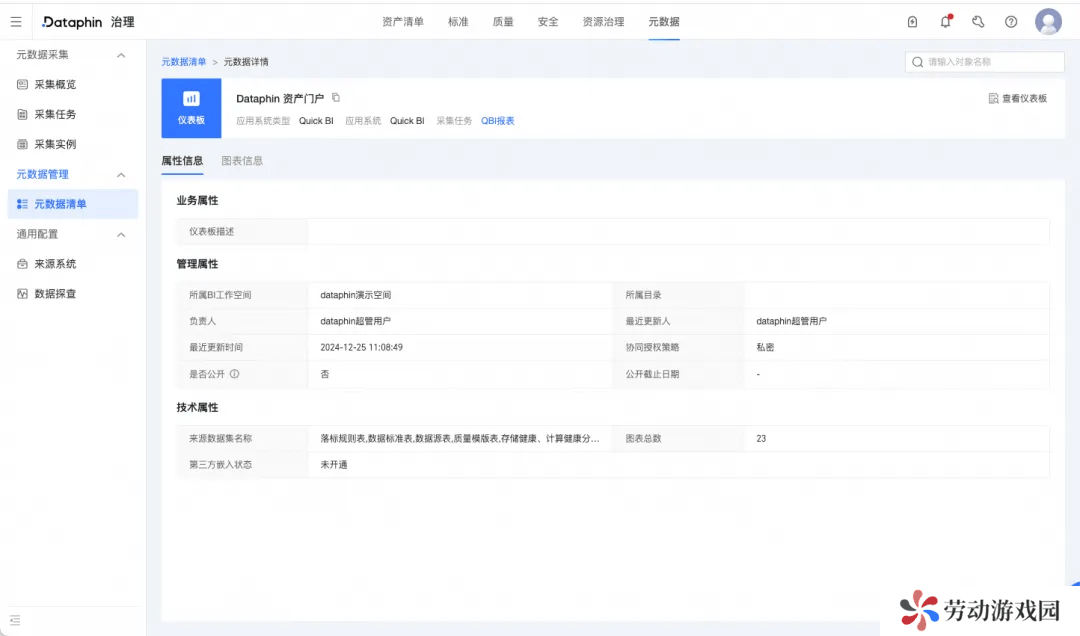Viewport: 1080px width, 636px height.
Task: Switch to the 属性信息 tab
Action: [x=182, y=161]
